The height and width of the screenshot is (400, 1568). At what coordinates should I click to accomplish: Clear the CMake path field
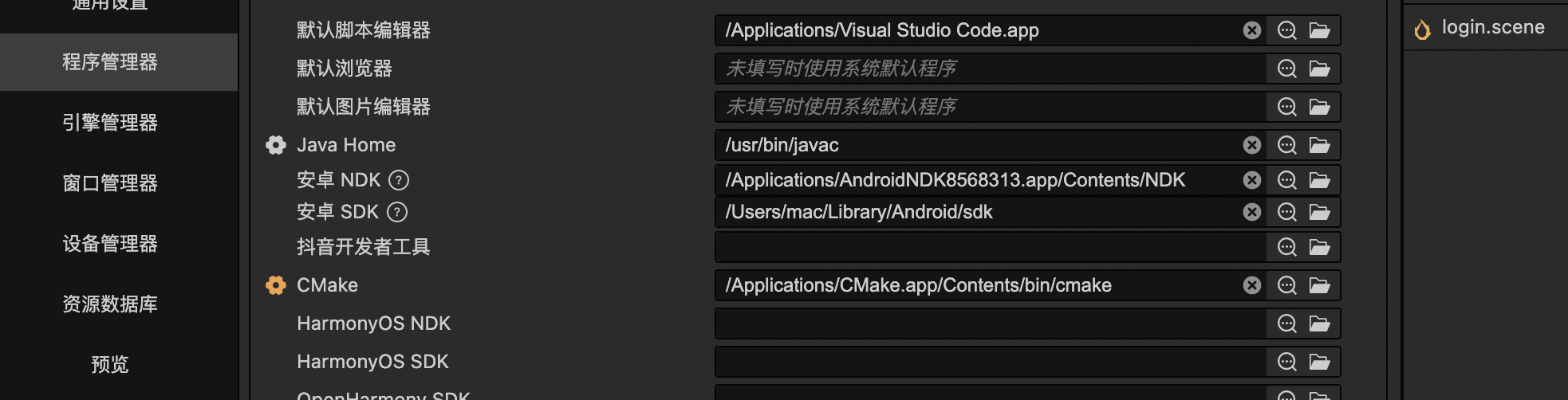pyautogui.click(x=1252, y=285)
